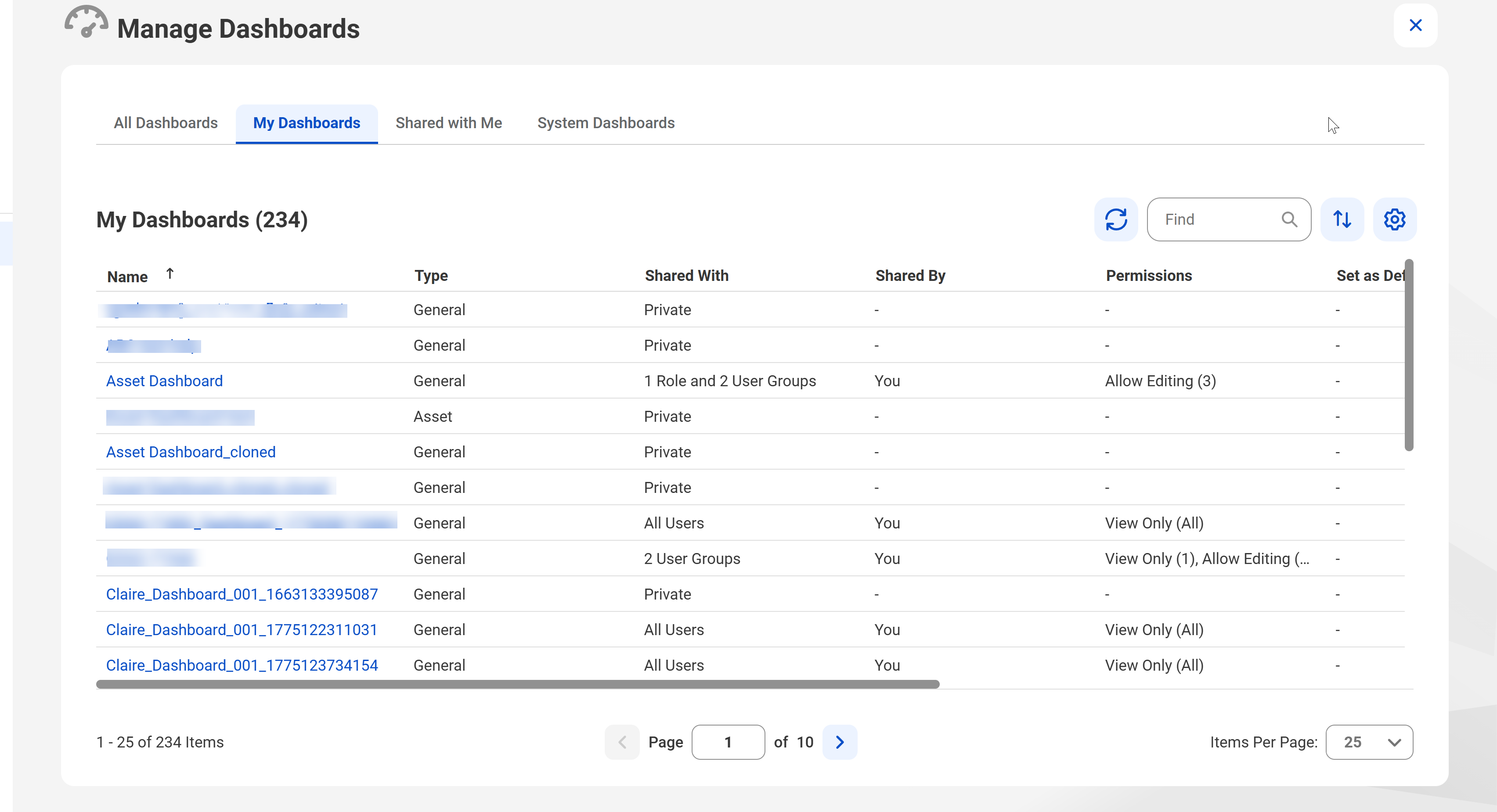
Task: Click View Only (All) in Claire_Dashboard_001_1775123734154 row
Action: coord(1154,665)
